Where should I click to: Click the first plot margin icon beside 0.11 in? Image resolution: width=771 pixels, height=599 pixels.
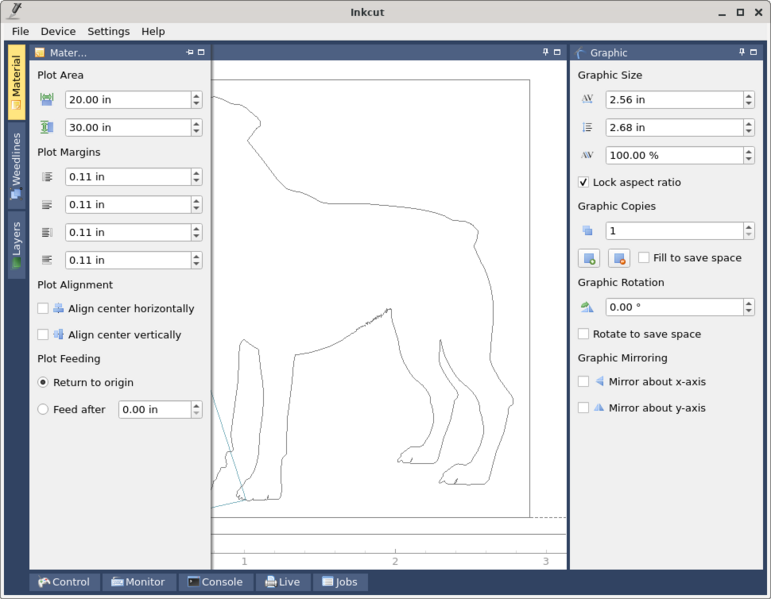[47, 177]
